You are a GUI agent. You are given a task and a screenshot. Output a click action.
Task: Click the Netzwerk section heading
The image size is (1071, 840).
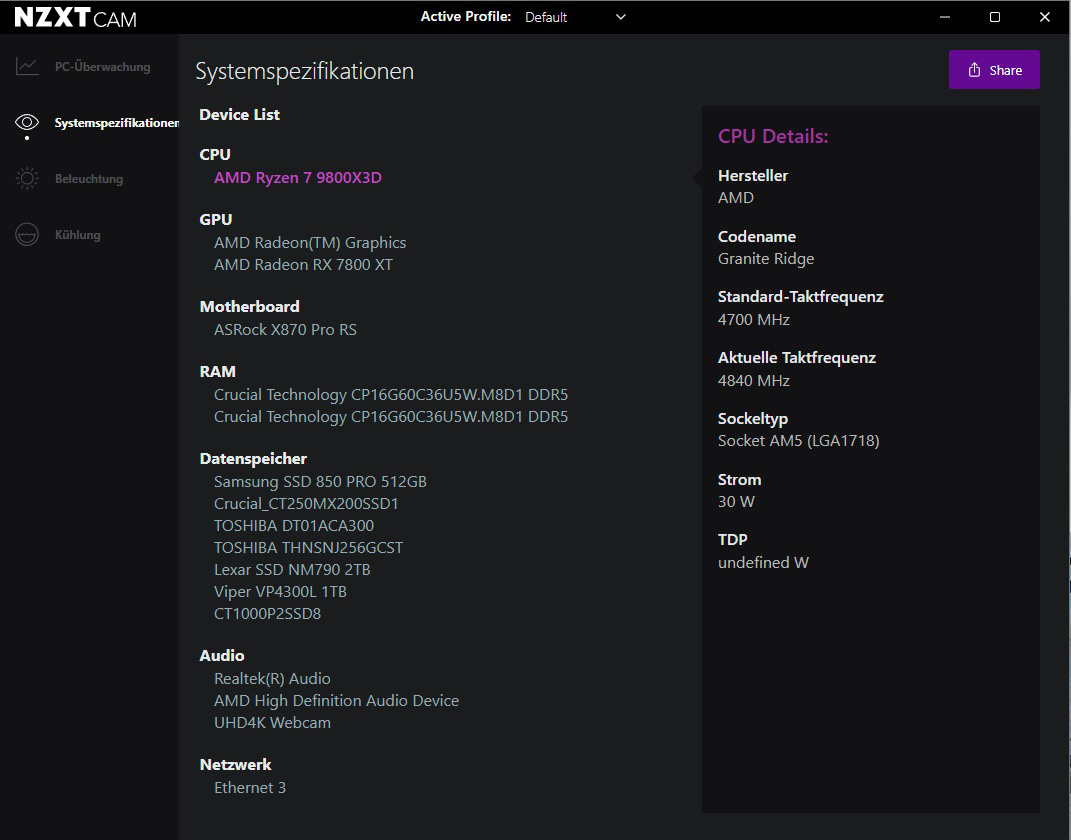(x=235, y=765)
